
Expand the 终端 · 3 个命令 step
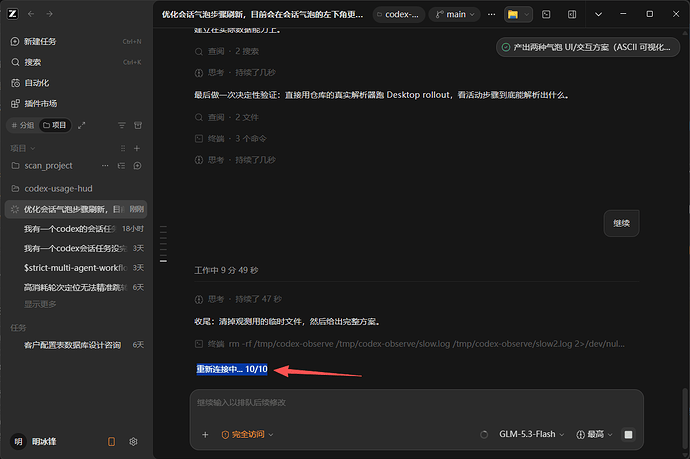coord(231,139)
